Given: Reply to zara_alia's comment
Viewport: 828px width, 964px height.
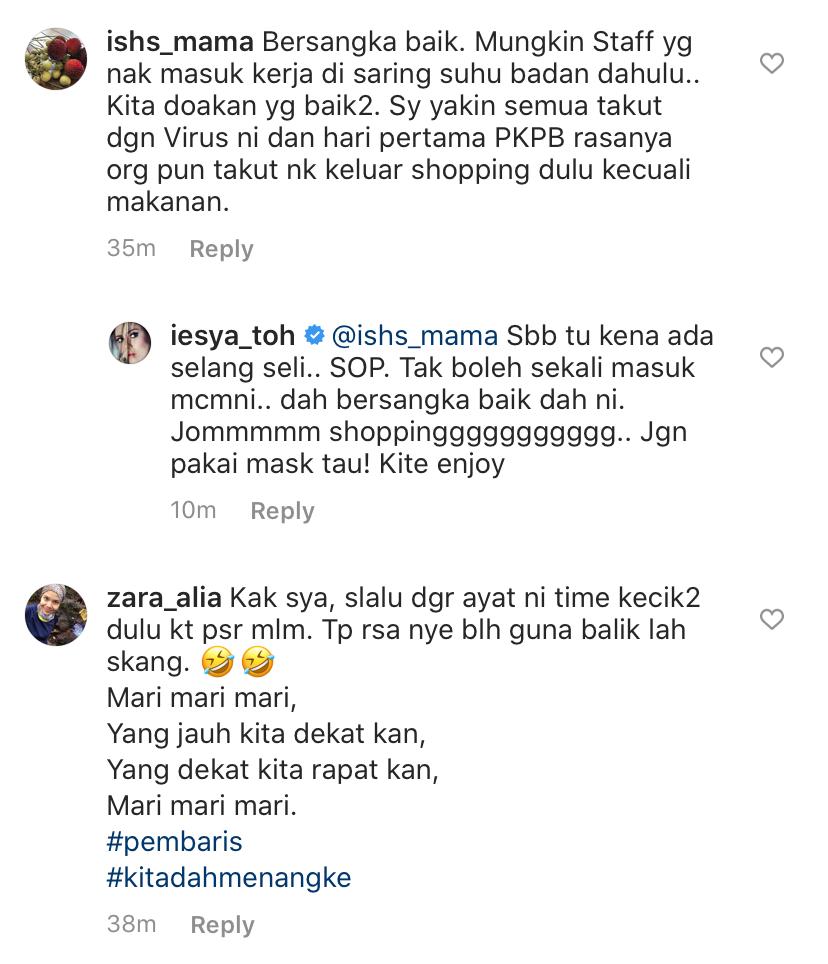Looking at the screenshot, I should pyautogui.click(x=222, y=925).
